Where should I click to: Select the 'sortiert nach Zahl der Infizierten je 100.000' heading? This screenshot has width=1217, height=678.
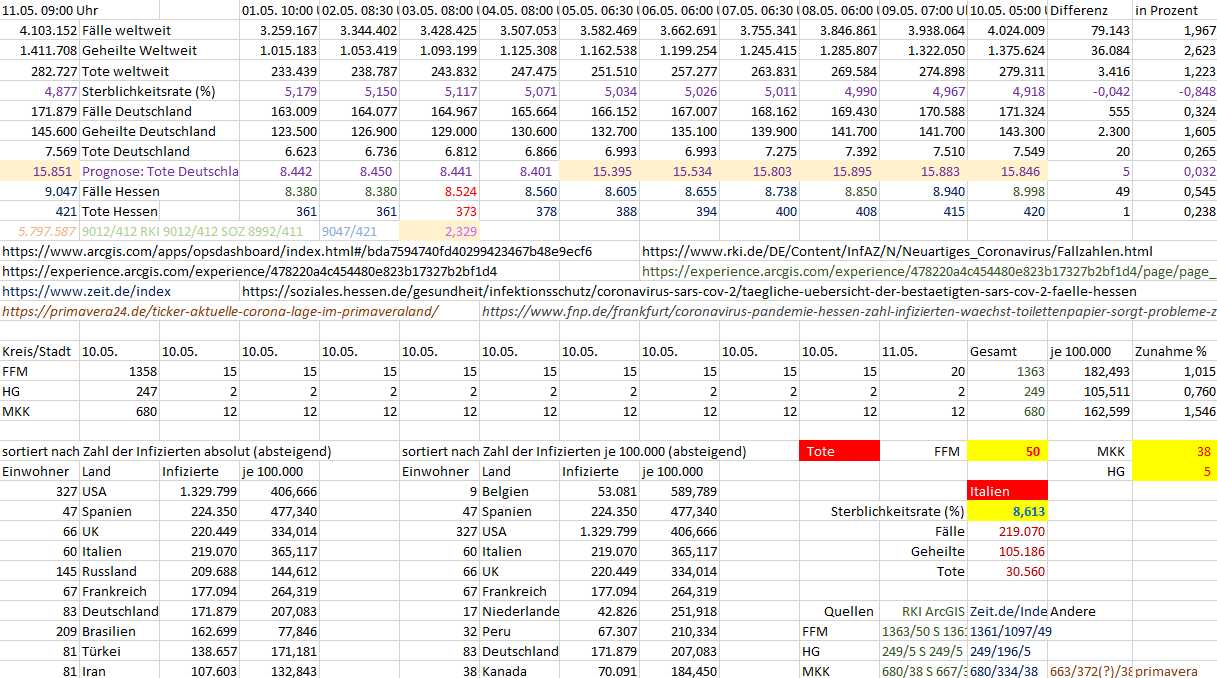[x=574, y=451]
